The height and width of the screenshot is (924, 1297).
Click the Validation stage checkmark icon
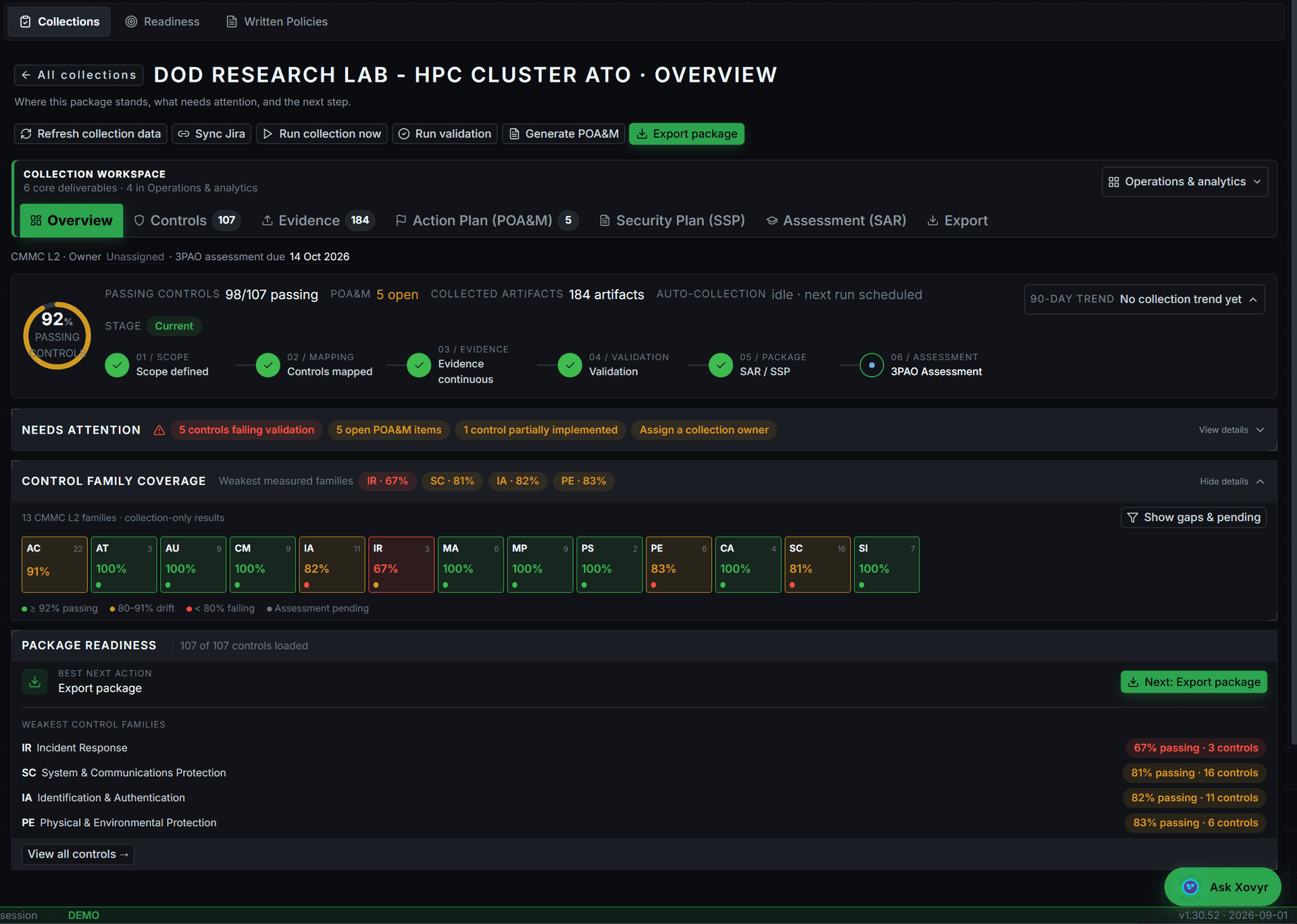(570, 365)
